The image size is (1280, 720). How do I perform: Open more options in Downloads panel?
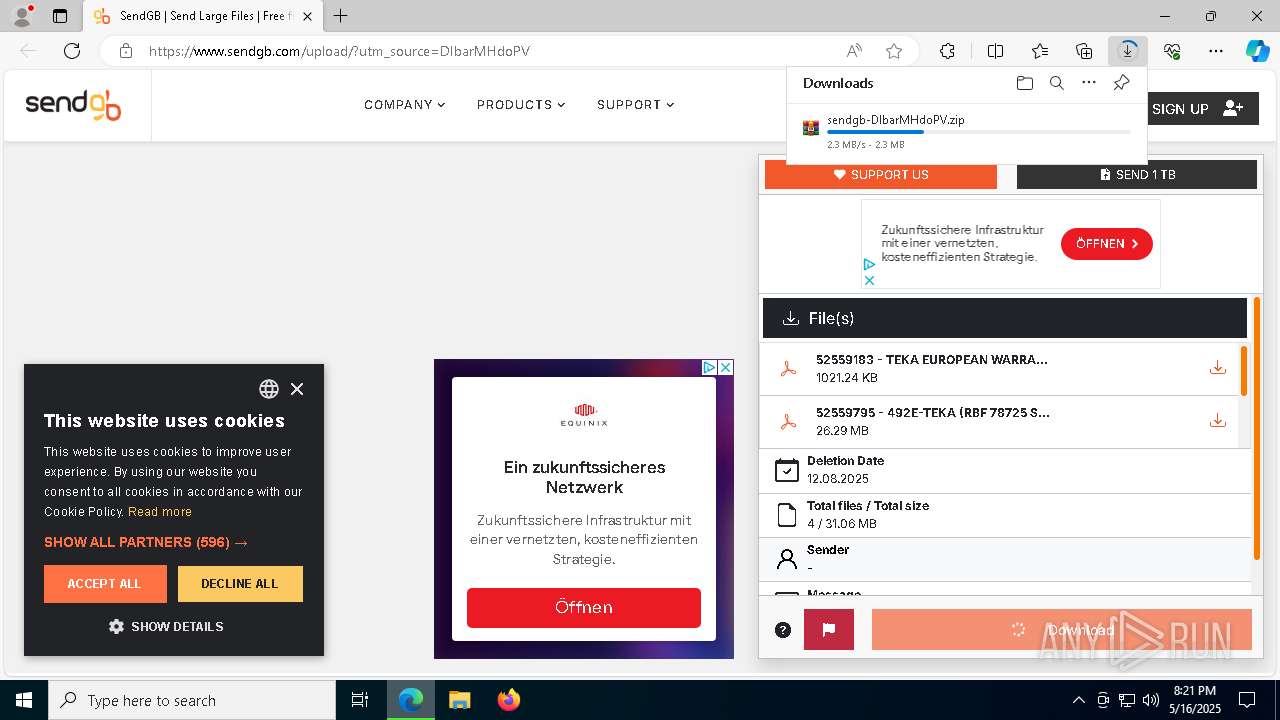pos(1089,83)
